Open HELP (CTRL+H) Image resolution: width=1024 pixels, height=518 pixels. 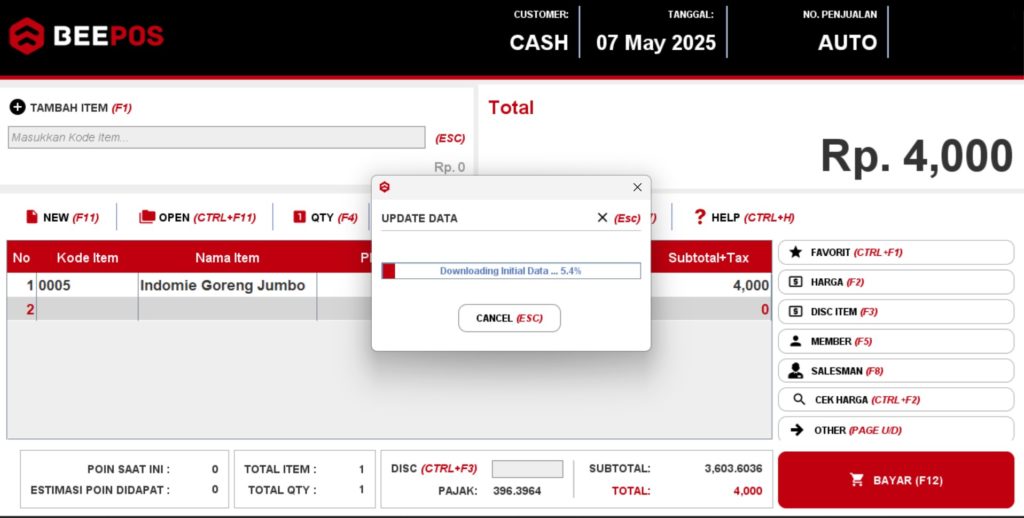click(x=744, y=218)
